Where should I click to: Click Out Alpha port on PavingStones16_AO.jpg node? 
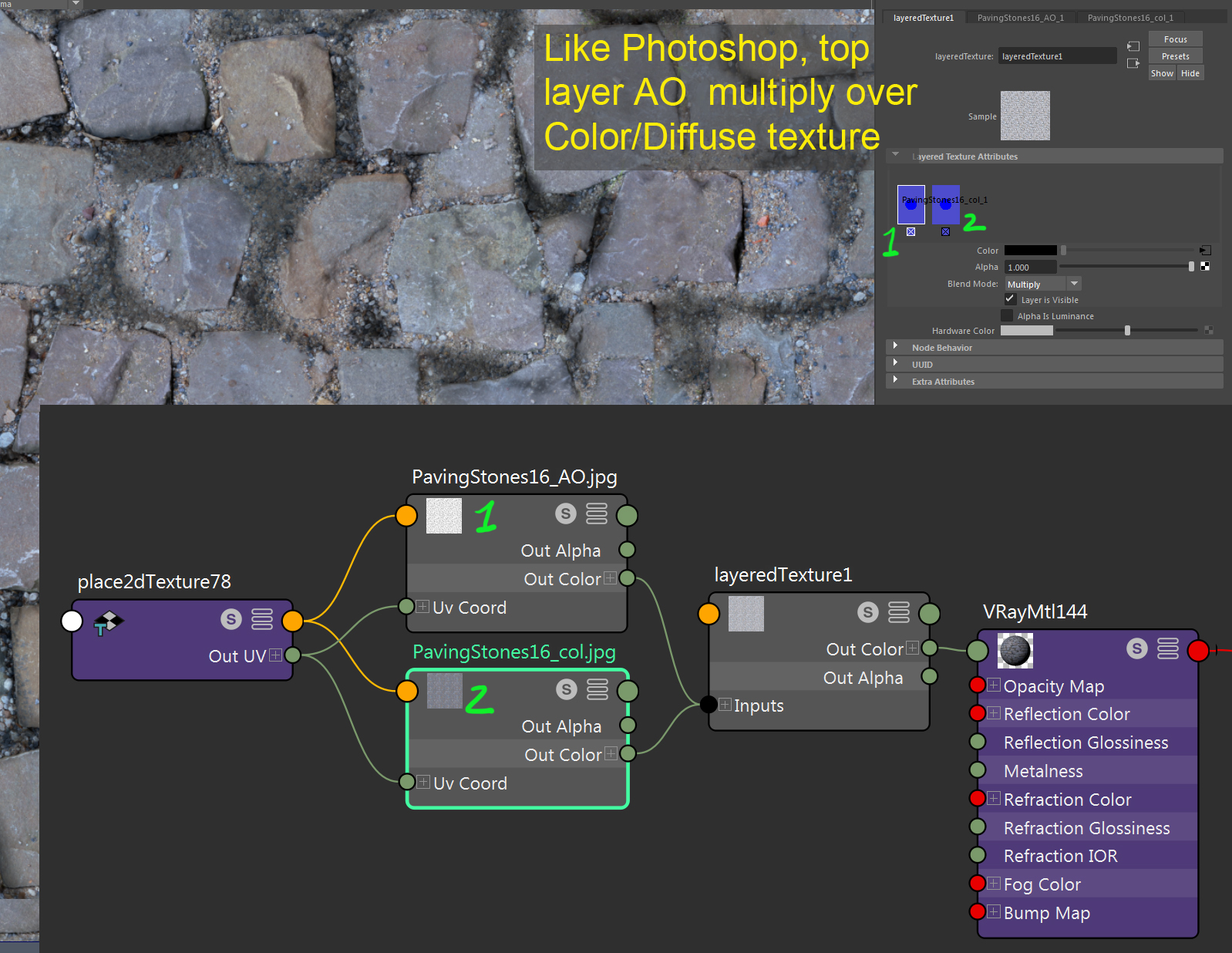coord(628,550)
